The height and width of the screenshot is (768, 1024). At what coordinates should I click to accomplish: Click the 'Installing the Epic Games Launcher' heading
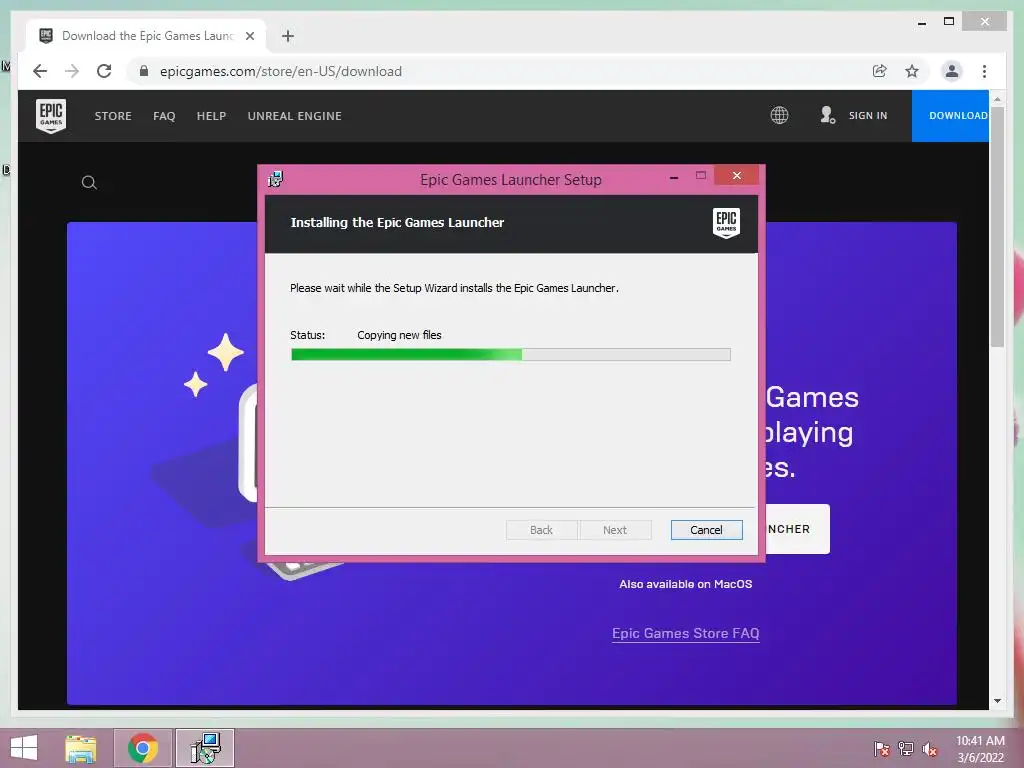(x=397, y=223)
